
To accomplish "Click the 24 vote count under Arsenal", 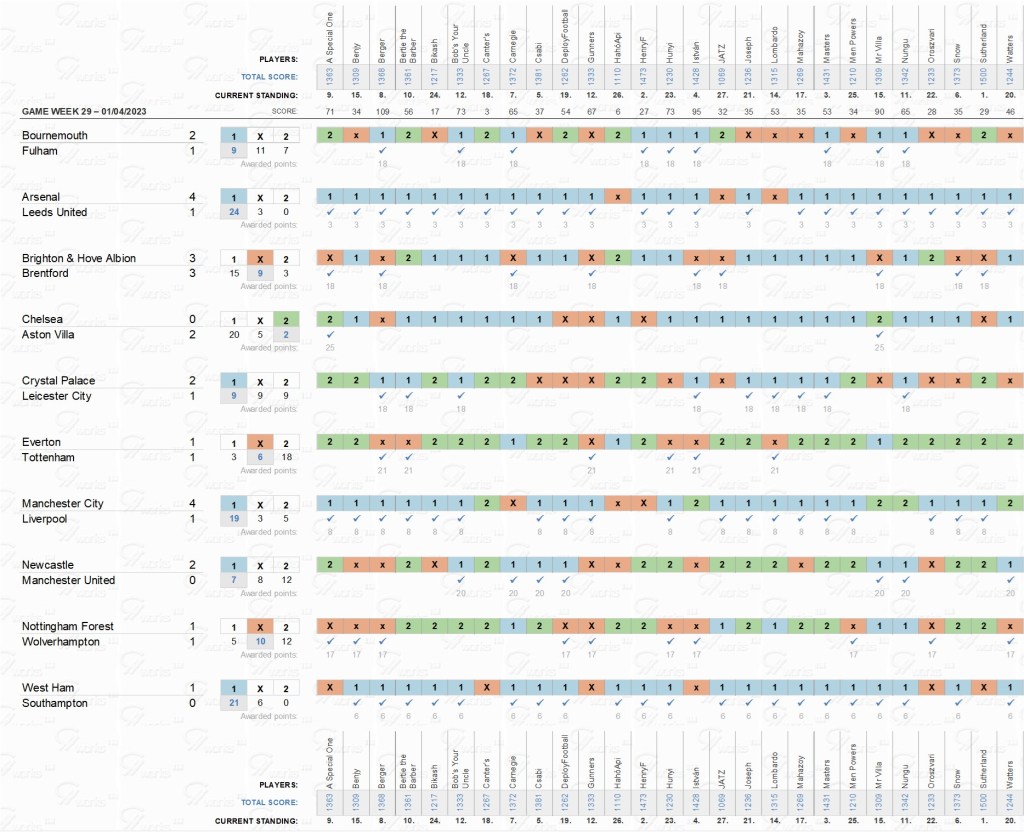I will 234,211.
